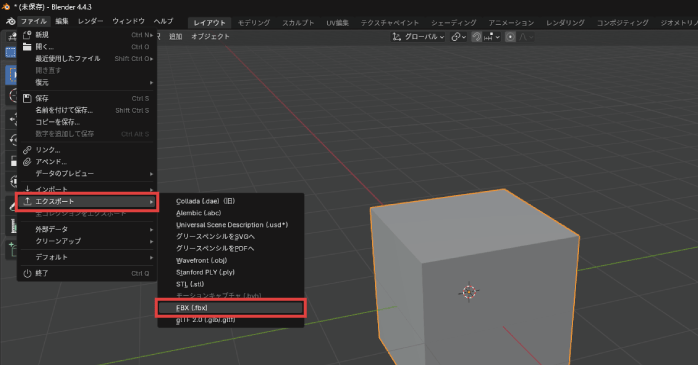Switch to the レイアウト workspace tab
Screen dimensions: 698x365
[210, 23]
